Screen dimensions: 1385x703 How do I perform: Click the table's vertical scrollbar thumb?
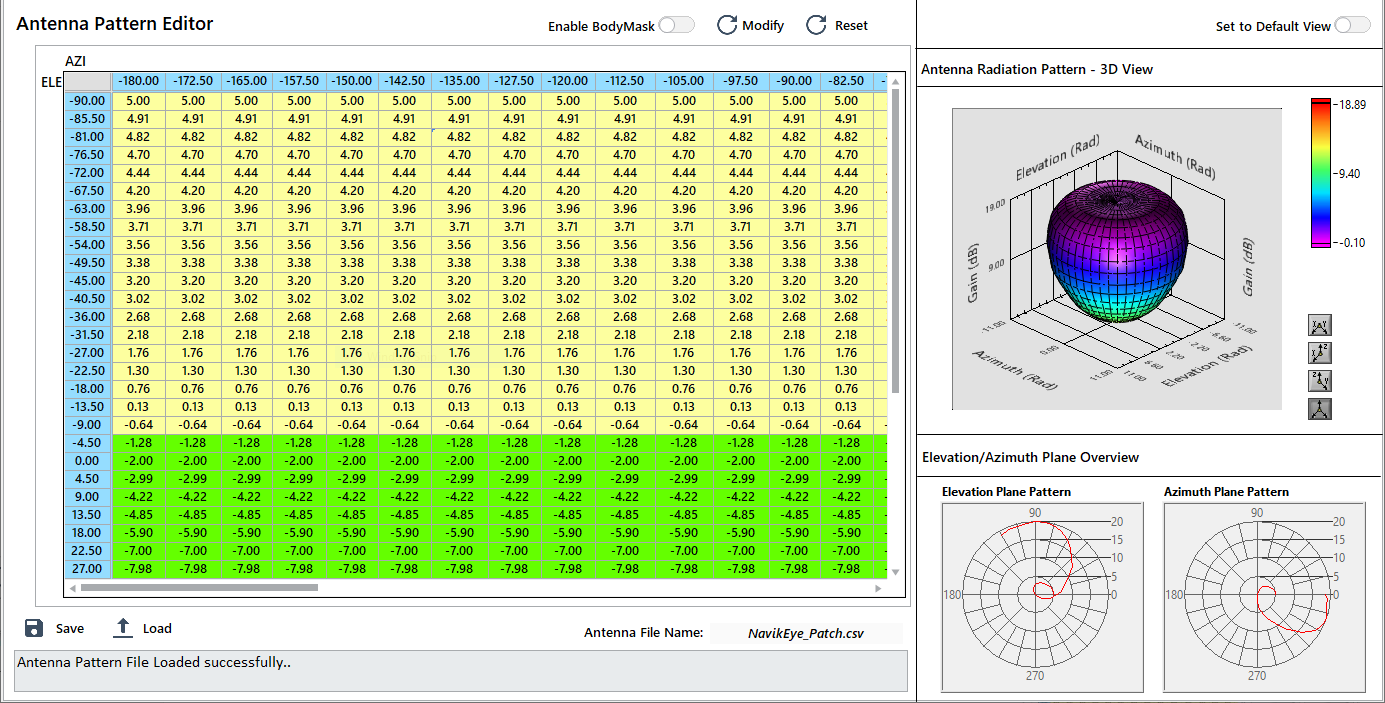coord(895,240)
